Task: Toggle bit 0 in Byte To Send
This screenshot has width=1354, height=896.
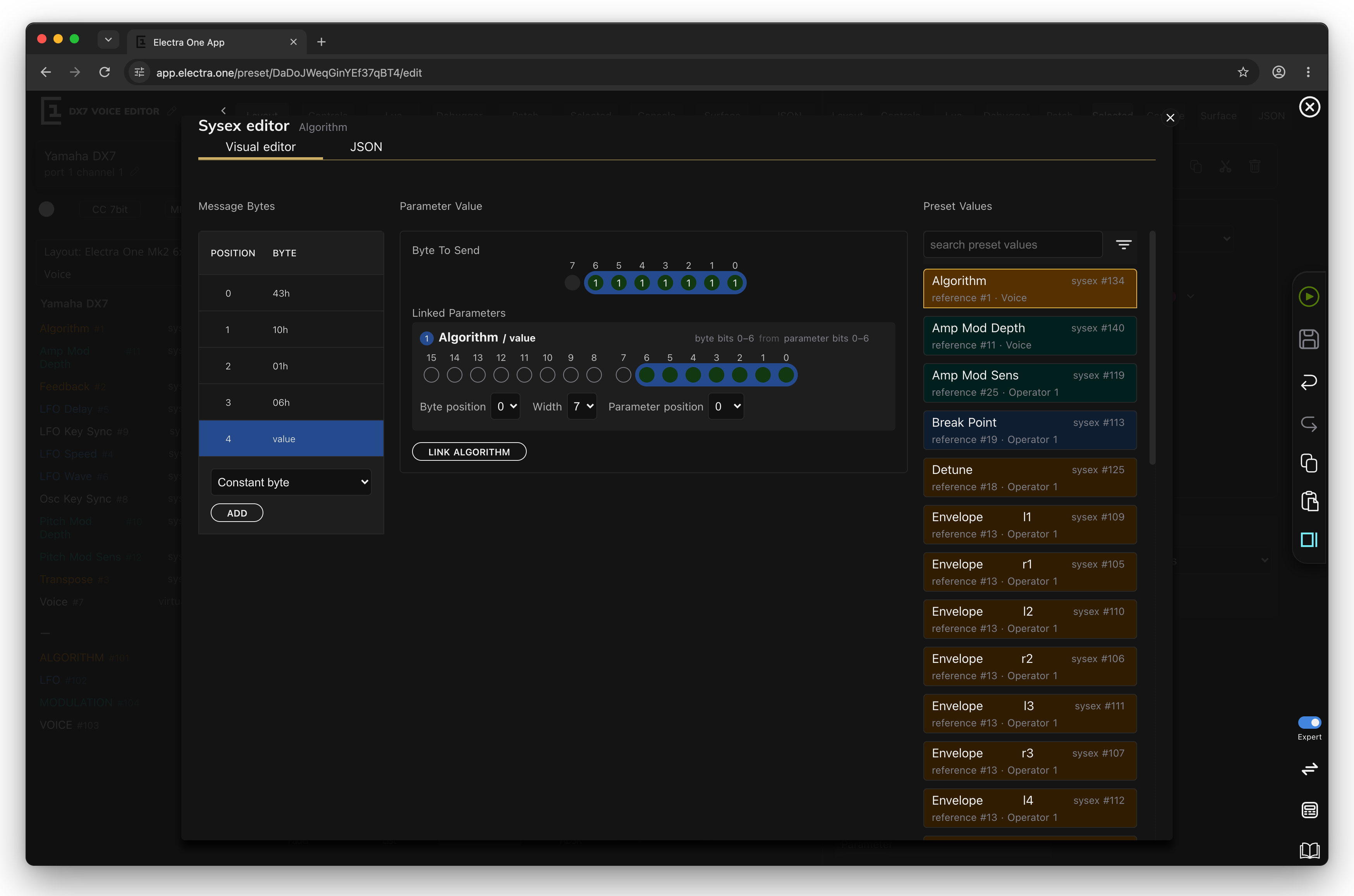Action: [x=735, y=283]
